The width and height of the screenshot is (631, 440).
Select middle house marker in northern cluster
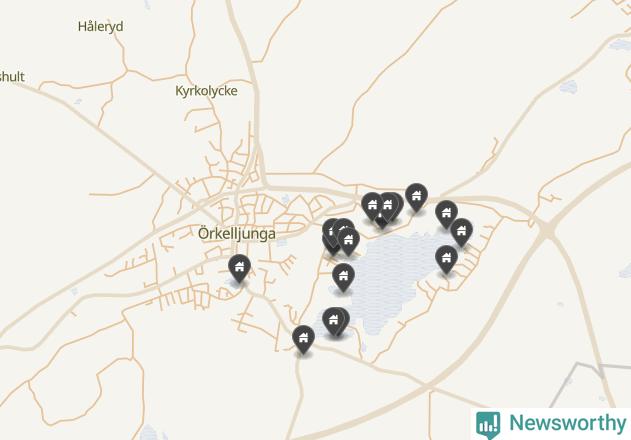pyautogui.click(x=387, y=205)
